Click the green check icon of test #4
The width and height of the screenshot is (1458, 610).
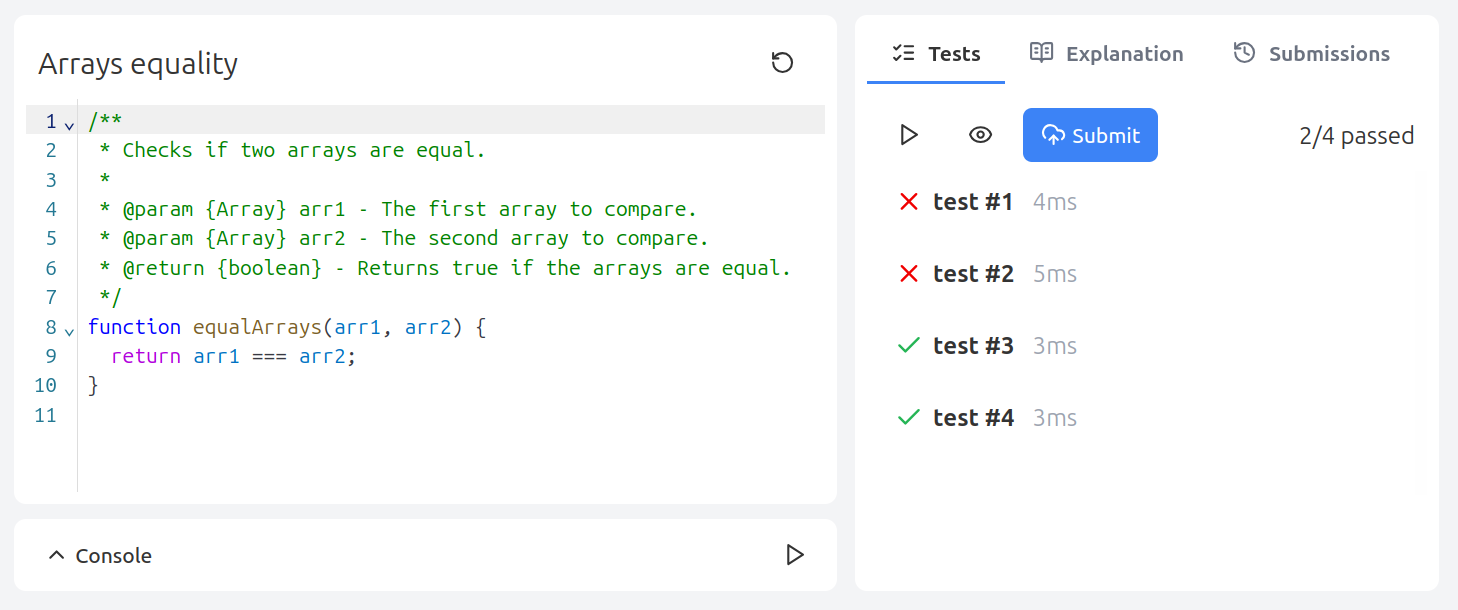click(908, 418)
